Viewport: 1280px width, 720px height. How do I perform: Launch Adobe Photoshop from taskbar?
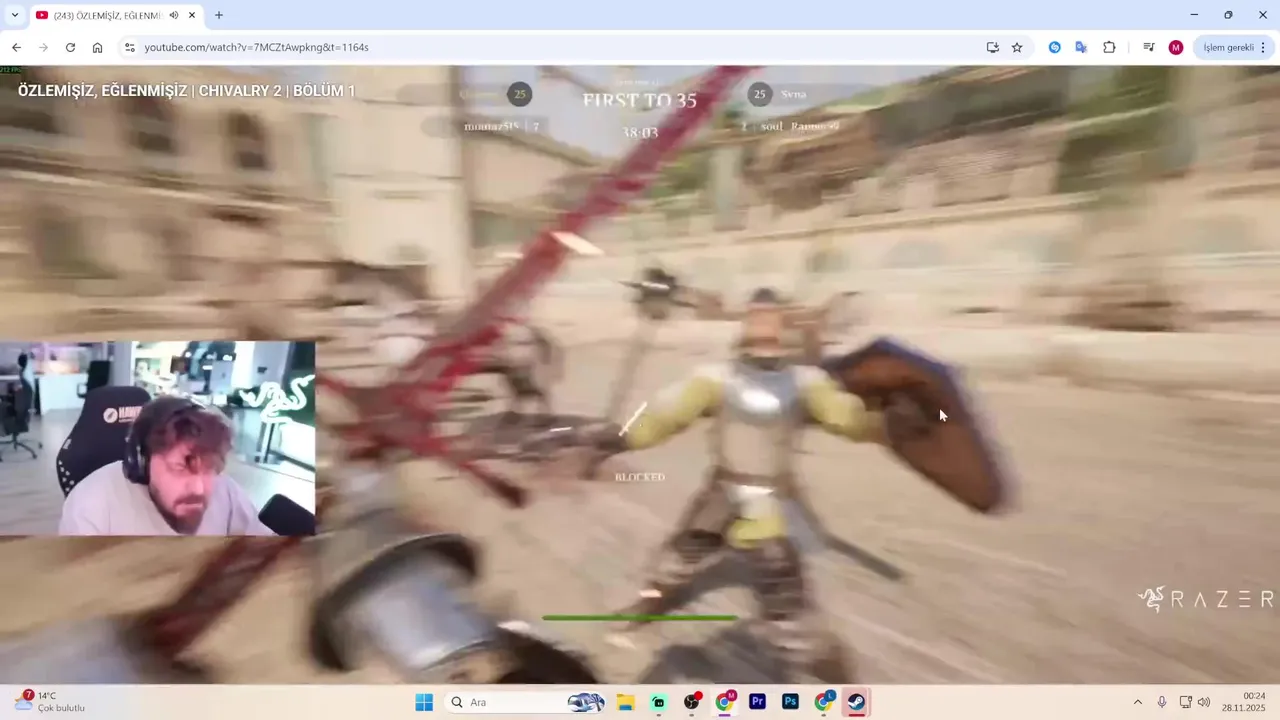[790, 702]
